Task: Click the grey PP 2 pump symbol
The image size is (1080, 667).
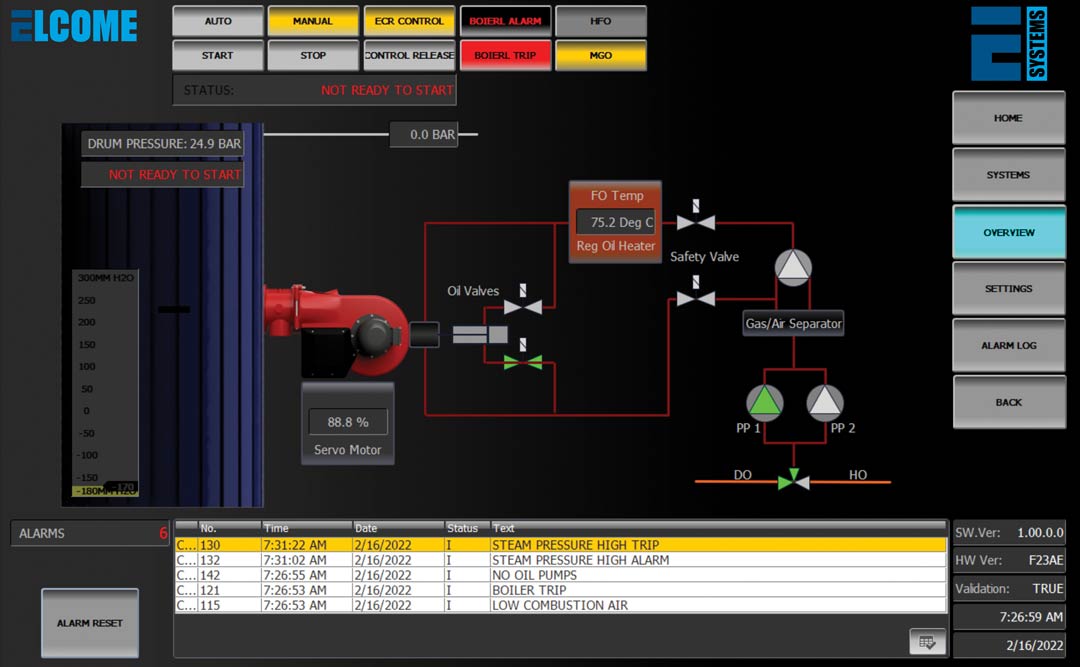Action: click(x=824, y=402)
